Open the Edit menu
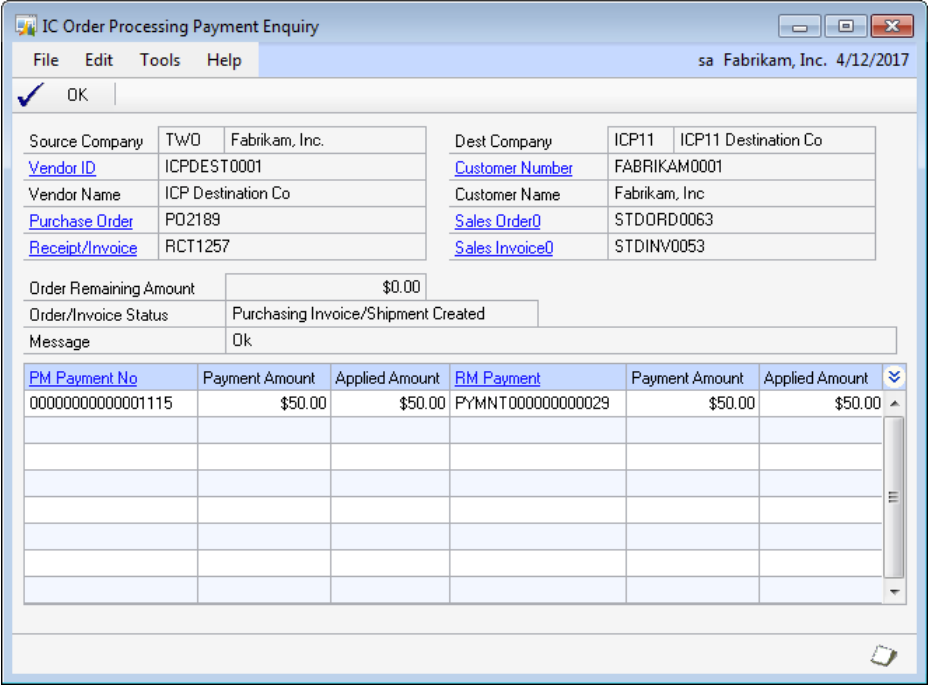The width and height of the screenshot is (928, 686). tap(99, 60)
